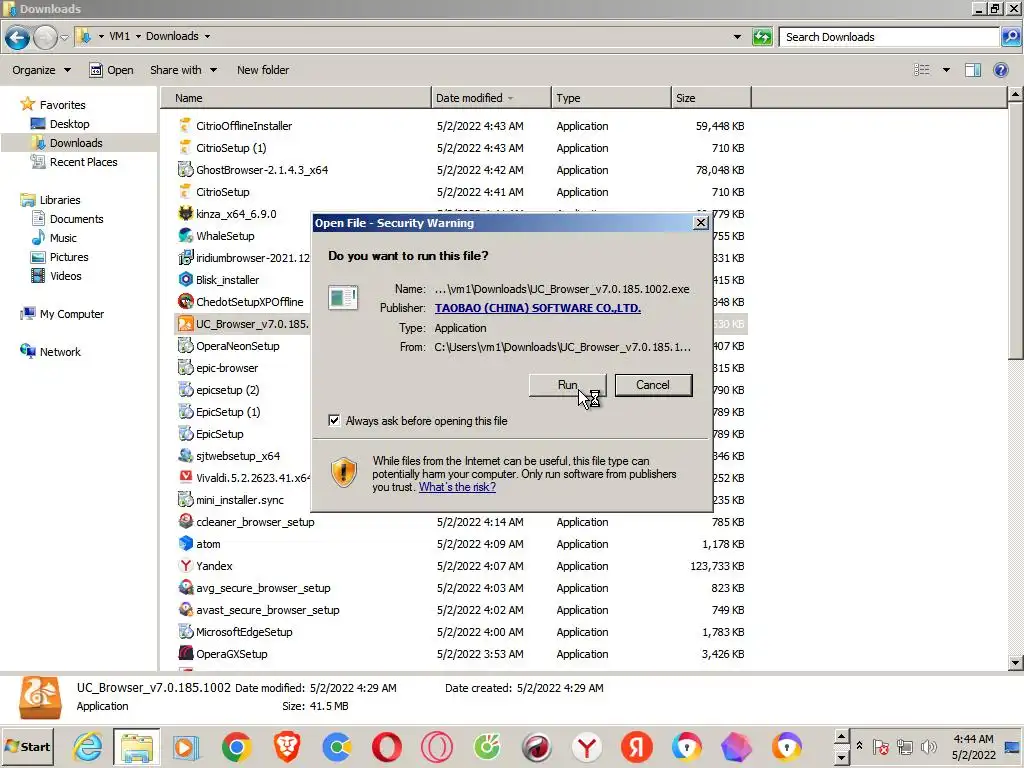Sort by the Date modified column header
Image resolution: width=1024 pixels, height=768 pixels.
coord(491,98)
